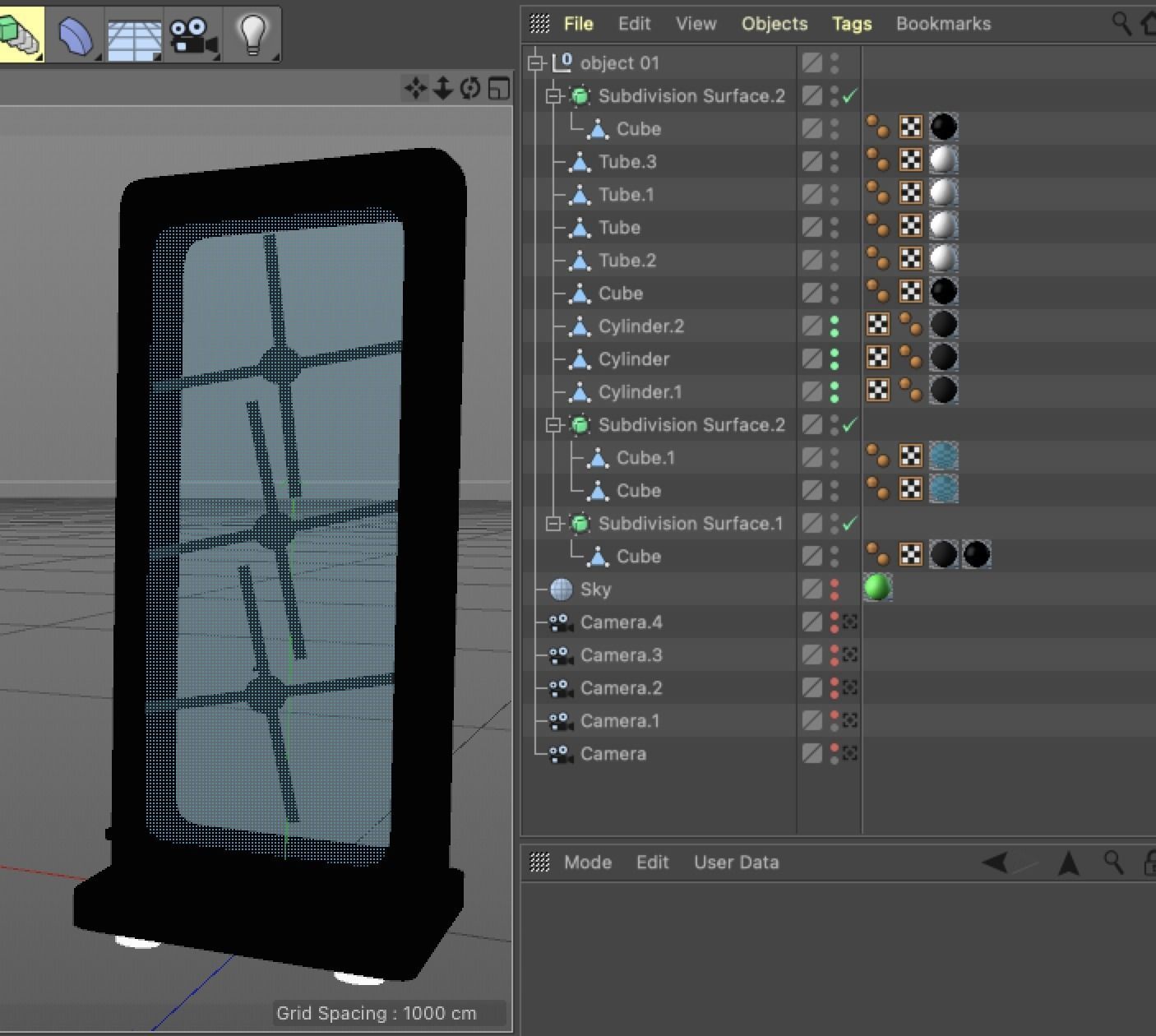1156x1036 pixels.
Task: Toggle the viewport maximize icon
Action: click(498, 88)
